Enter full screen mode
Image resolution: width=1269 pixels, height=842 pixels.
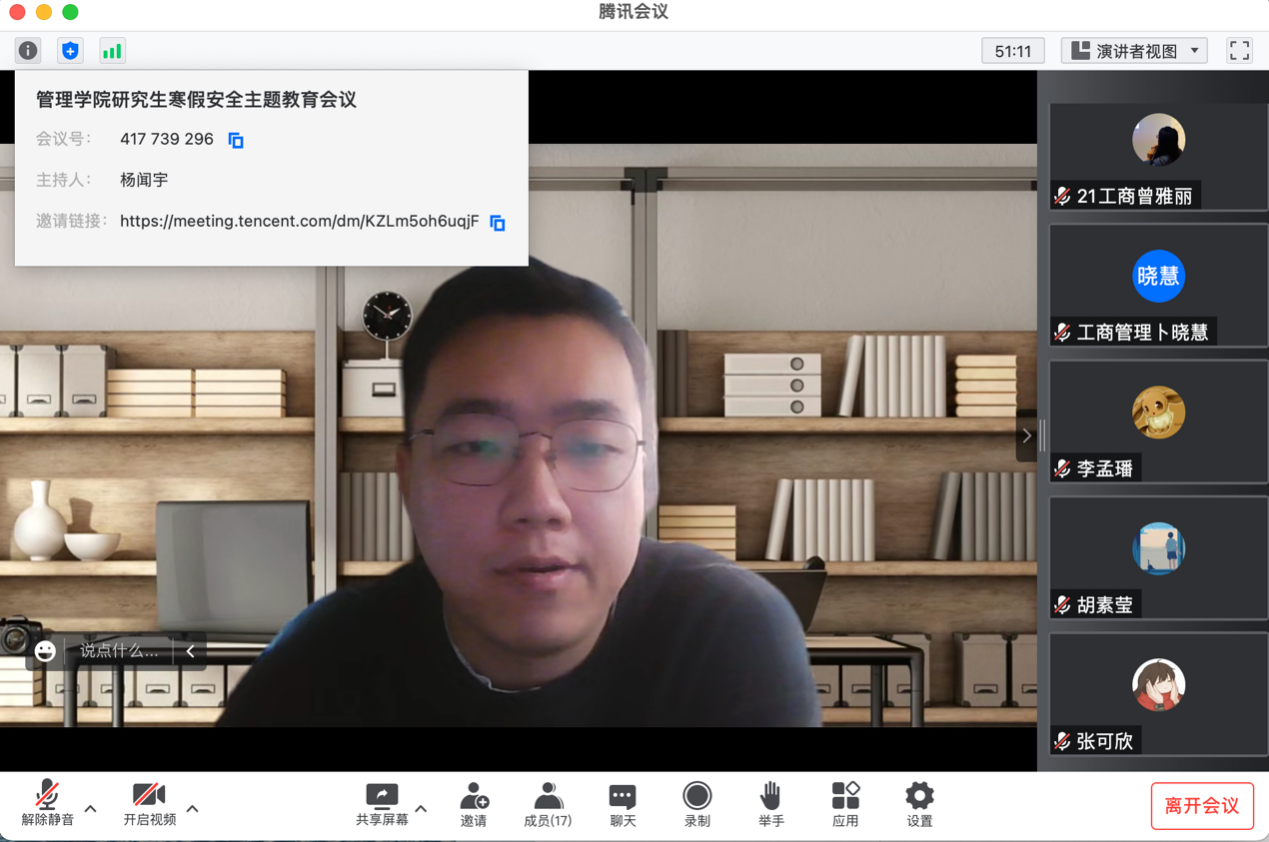[1239, 51]
